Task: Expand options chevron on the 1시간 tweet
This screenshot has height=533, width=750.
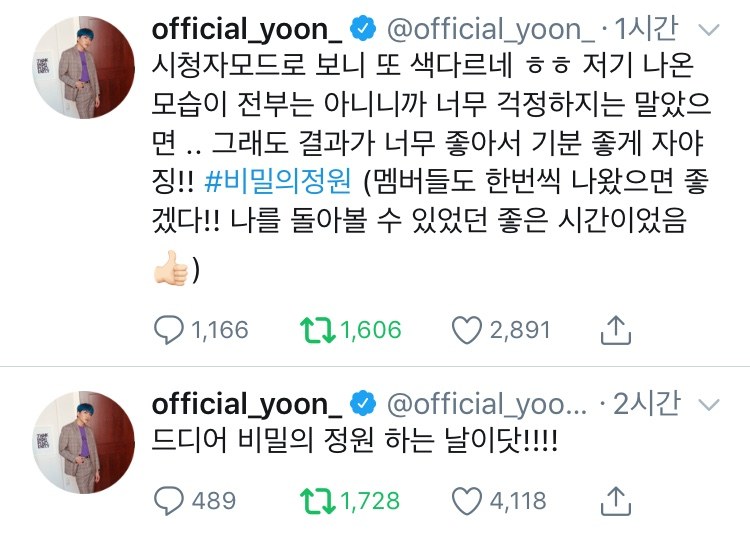Action: [709, 31]
